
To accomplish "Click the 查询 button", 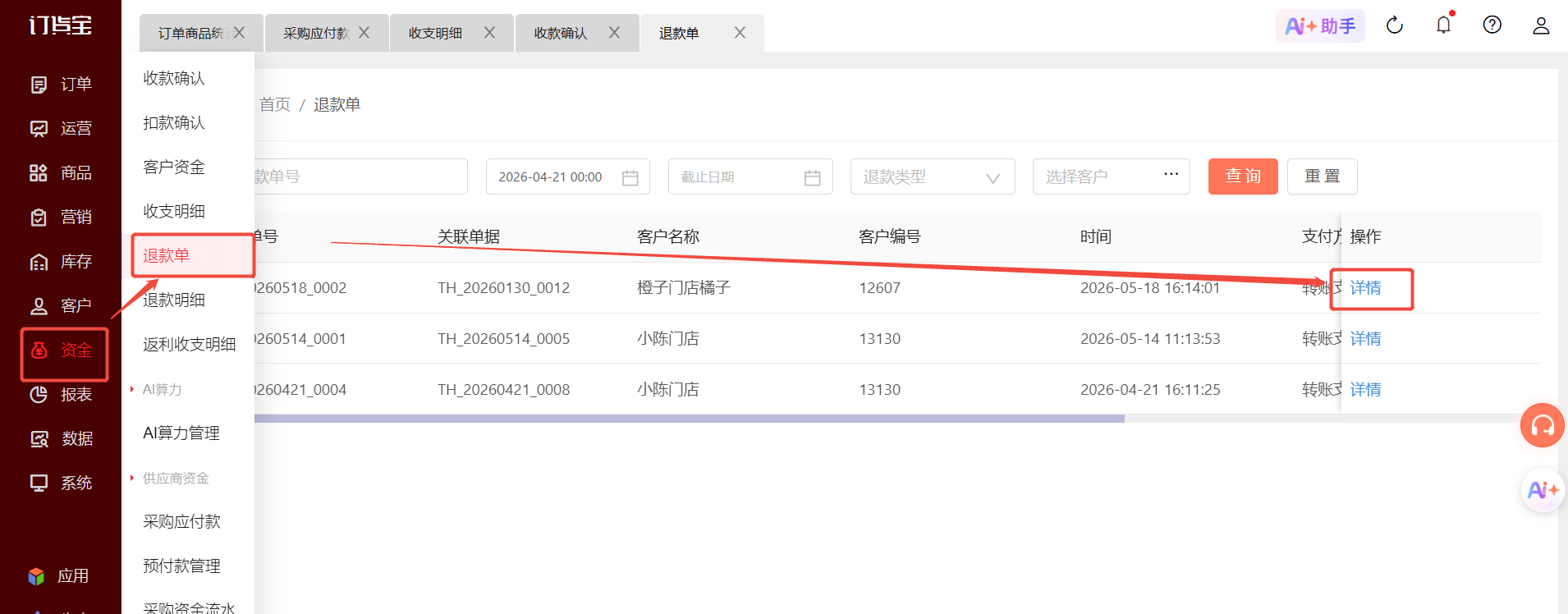I will click(1243, 176).
